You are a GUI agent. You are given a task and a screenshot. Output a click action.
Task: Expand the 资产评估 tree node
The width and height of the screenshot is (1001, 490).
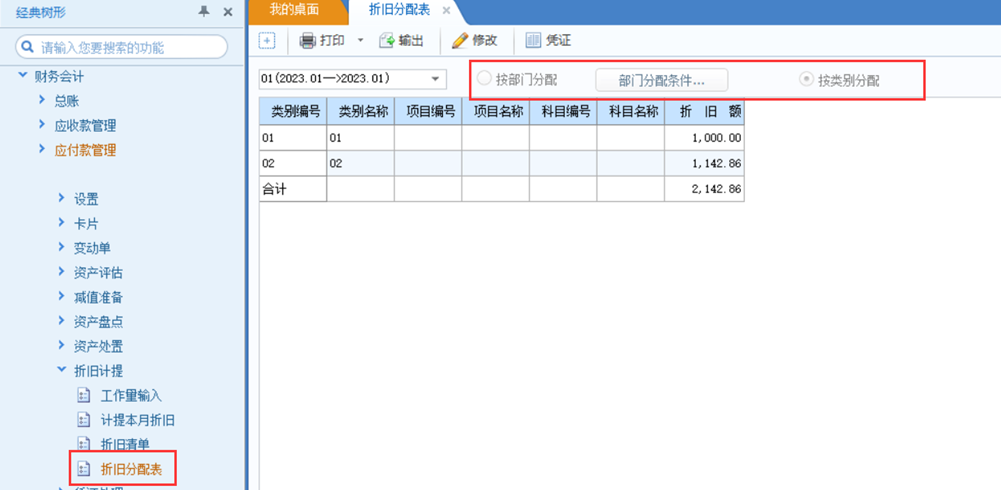(x=61, y=272)
